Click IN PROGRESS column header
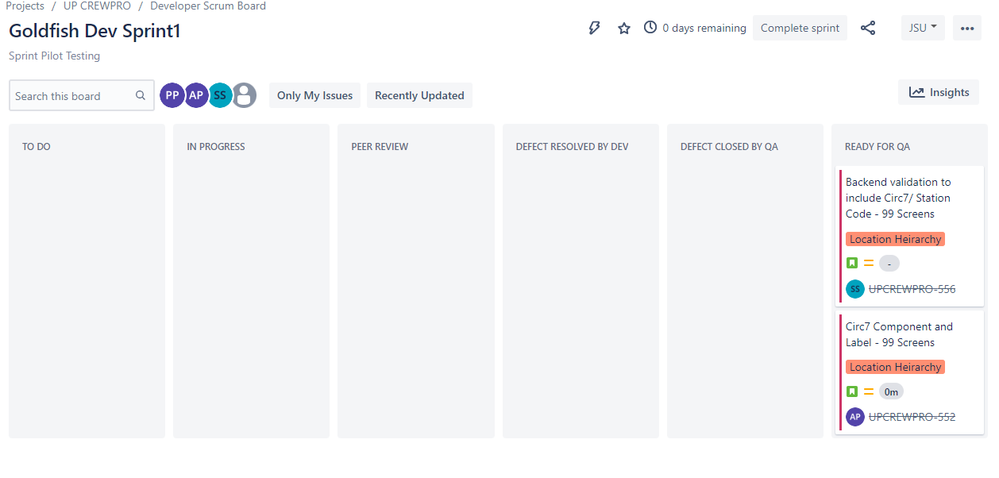The width and height of the screenshot is (999, 478). tap(216, 147)
